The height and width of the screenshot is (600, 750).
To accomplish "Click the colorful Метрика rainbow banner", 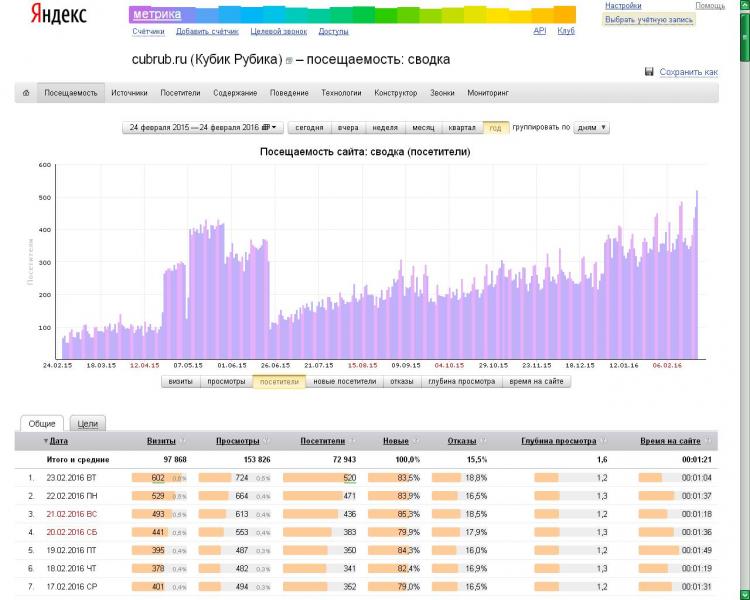I will pyautogui.click(x=352, y=14).
